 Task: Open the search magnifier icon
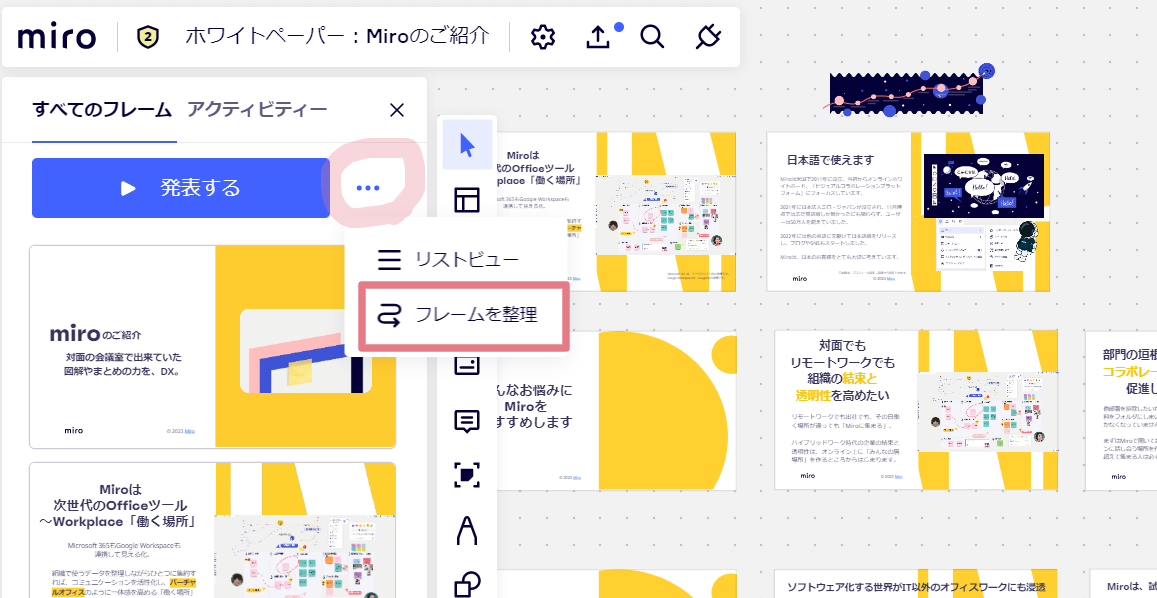[652, 37]
